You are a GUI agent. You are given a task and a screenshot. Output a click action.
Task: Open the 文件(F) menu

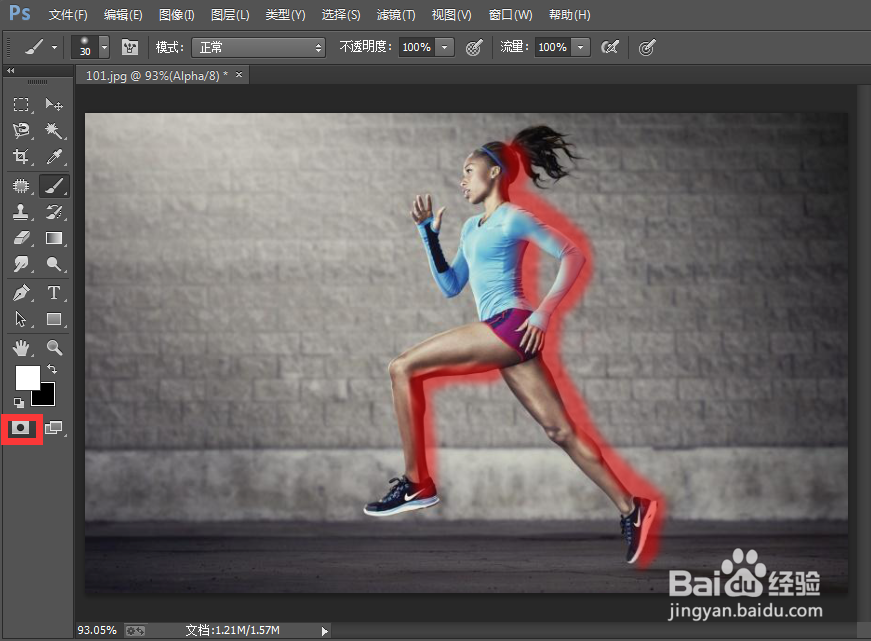coord(68,15)
